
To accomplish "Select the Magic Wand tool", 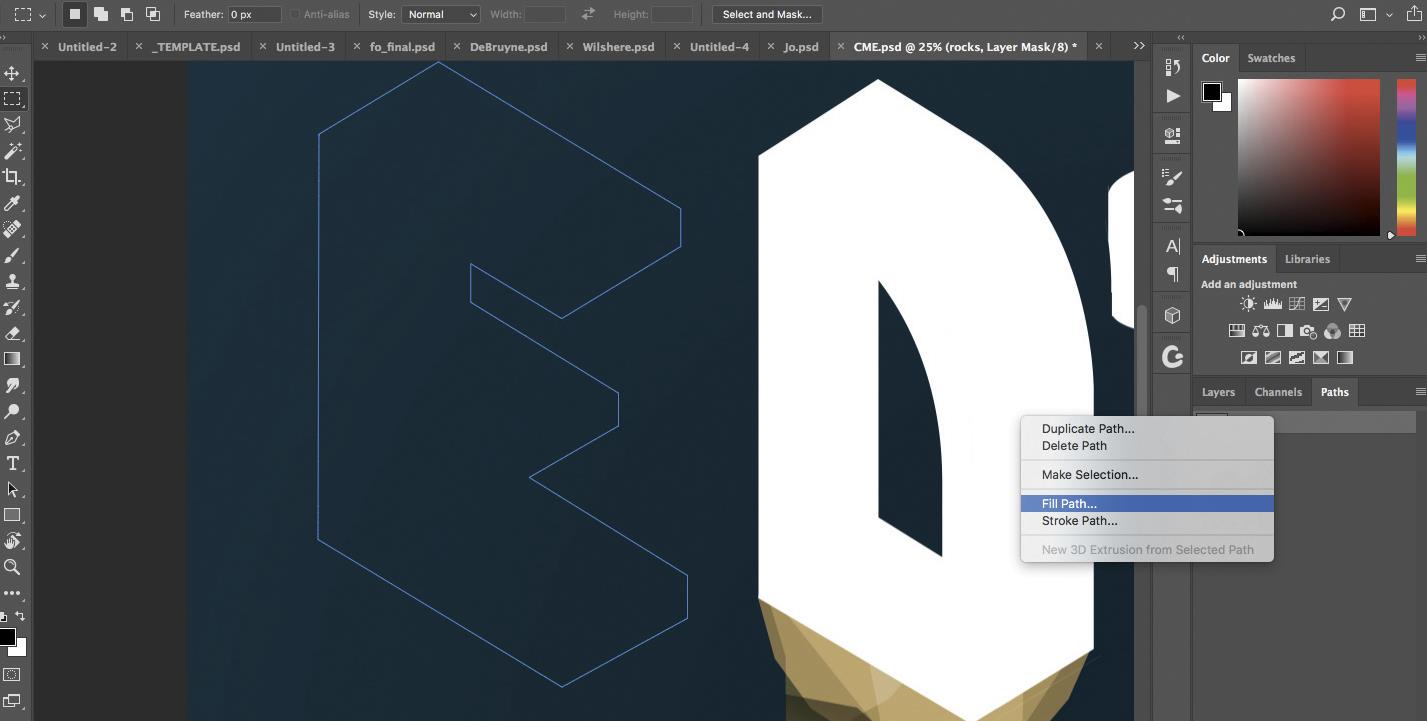I will [13, 151].
